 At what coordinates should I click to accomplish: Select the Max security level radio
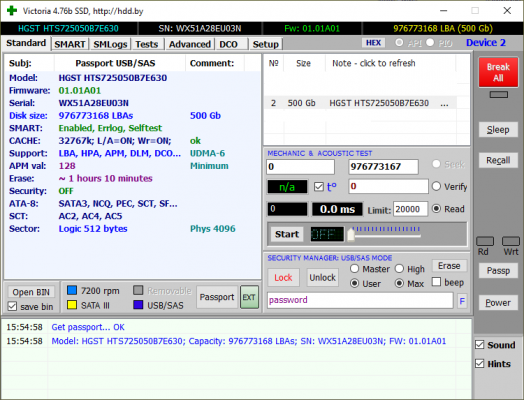(x=399, y=283)
